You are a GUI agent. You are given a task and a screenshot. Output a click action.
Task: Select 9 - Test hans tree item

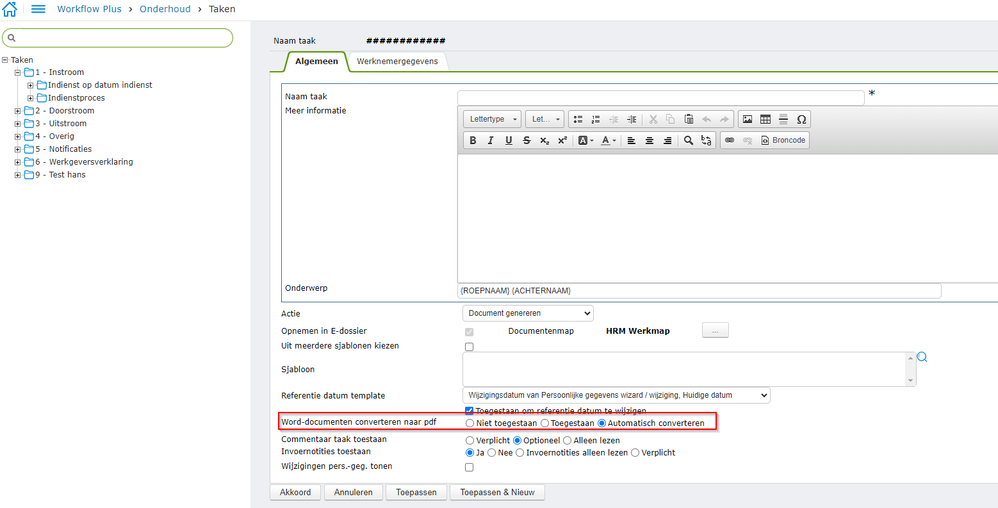pos(60,174)
